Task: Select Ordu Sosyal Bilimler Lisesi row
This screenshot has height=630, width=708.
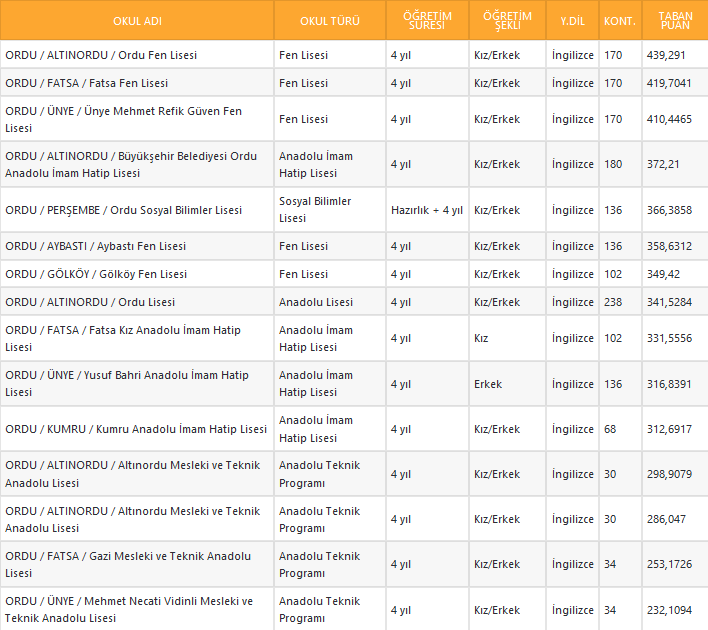Action: click(123, 210)
